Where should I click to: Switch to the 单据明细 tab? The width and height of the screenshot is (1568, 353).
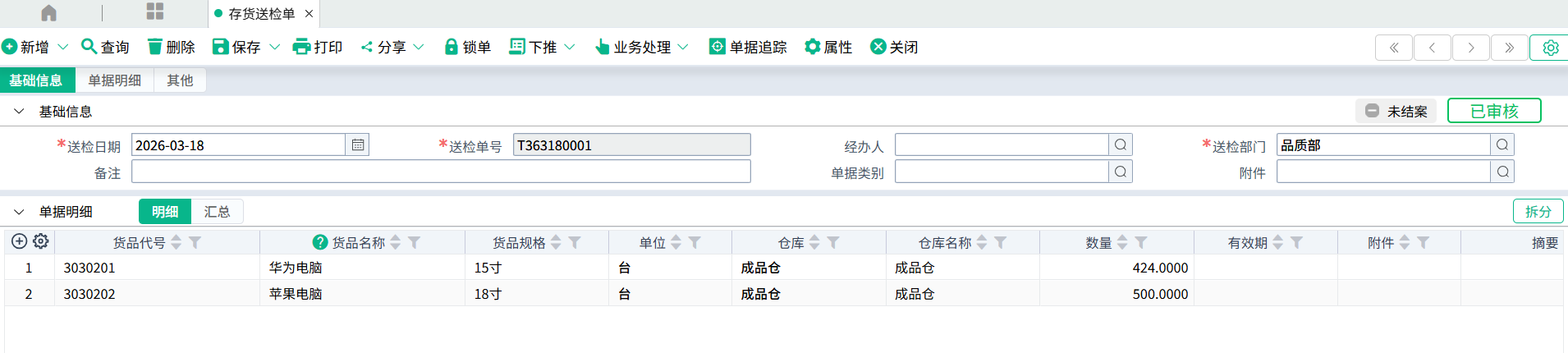114,80
